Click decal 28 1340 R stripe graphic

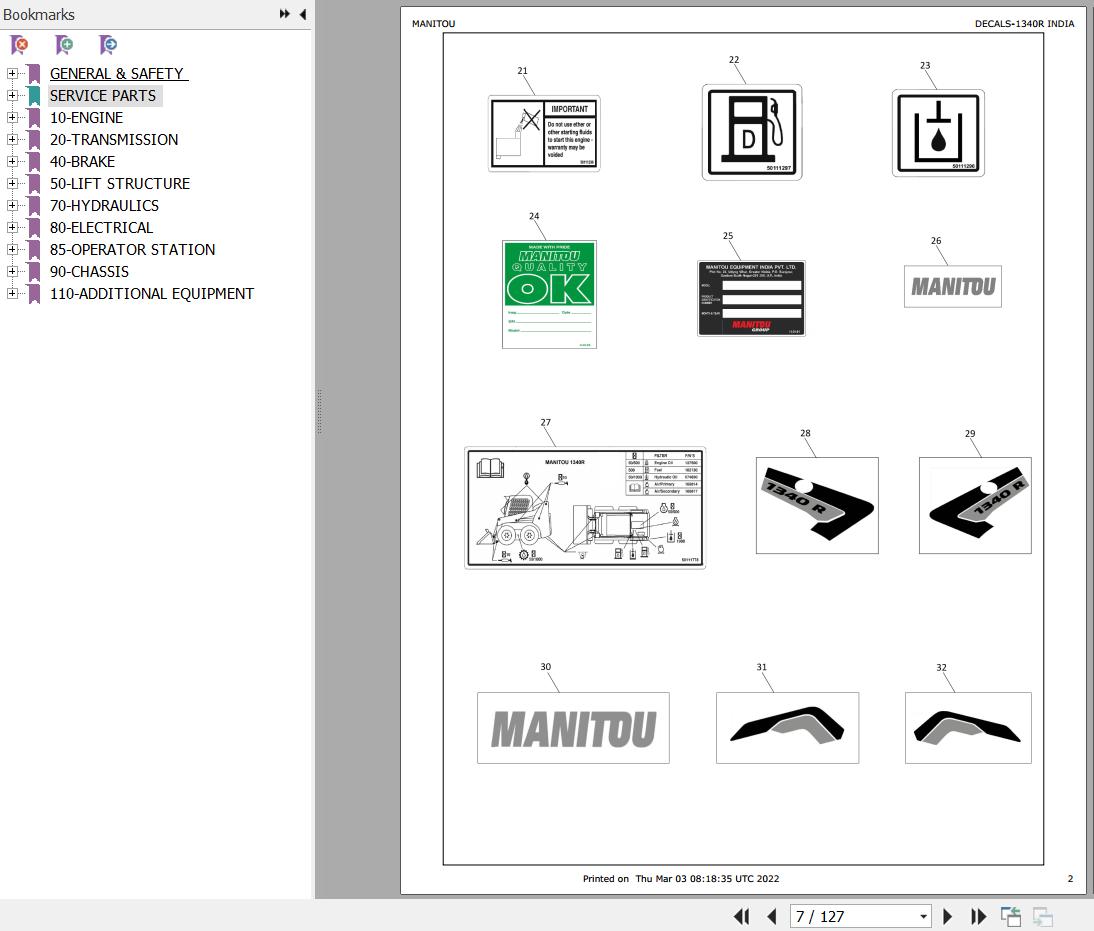coord(817,505)
